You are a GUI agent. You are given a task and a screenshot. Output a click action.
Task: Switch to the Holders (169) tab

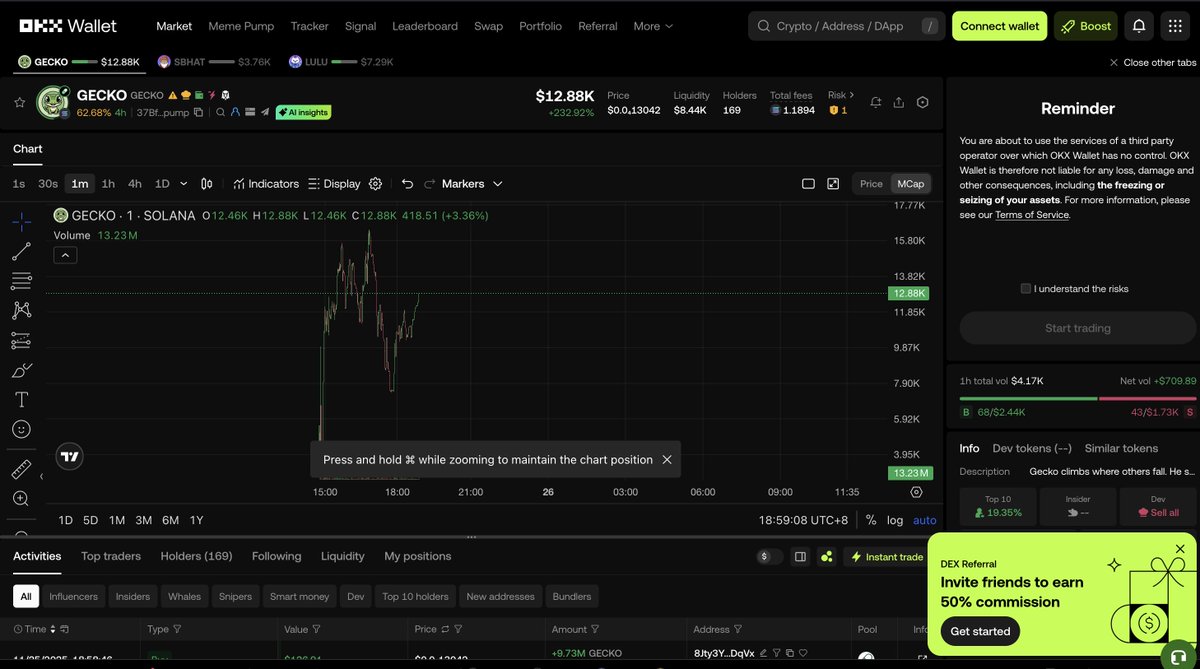click(196, 556)
